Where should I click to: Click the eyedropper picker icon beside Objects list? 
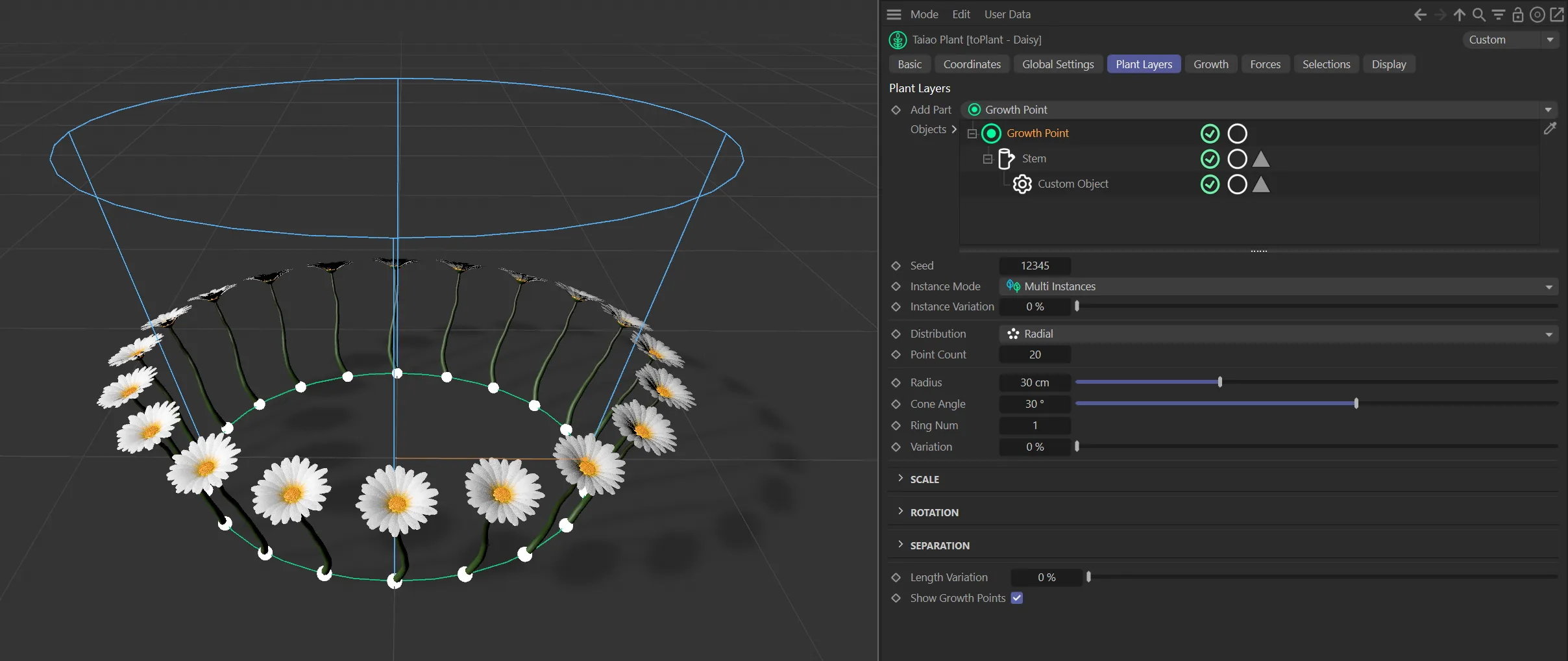click(x=1550, y=129)
